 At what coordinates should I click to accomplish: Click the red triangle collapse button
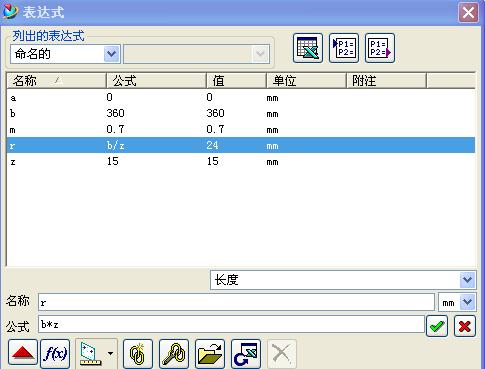click(x=23, y=352)
